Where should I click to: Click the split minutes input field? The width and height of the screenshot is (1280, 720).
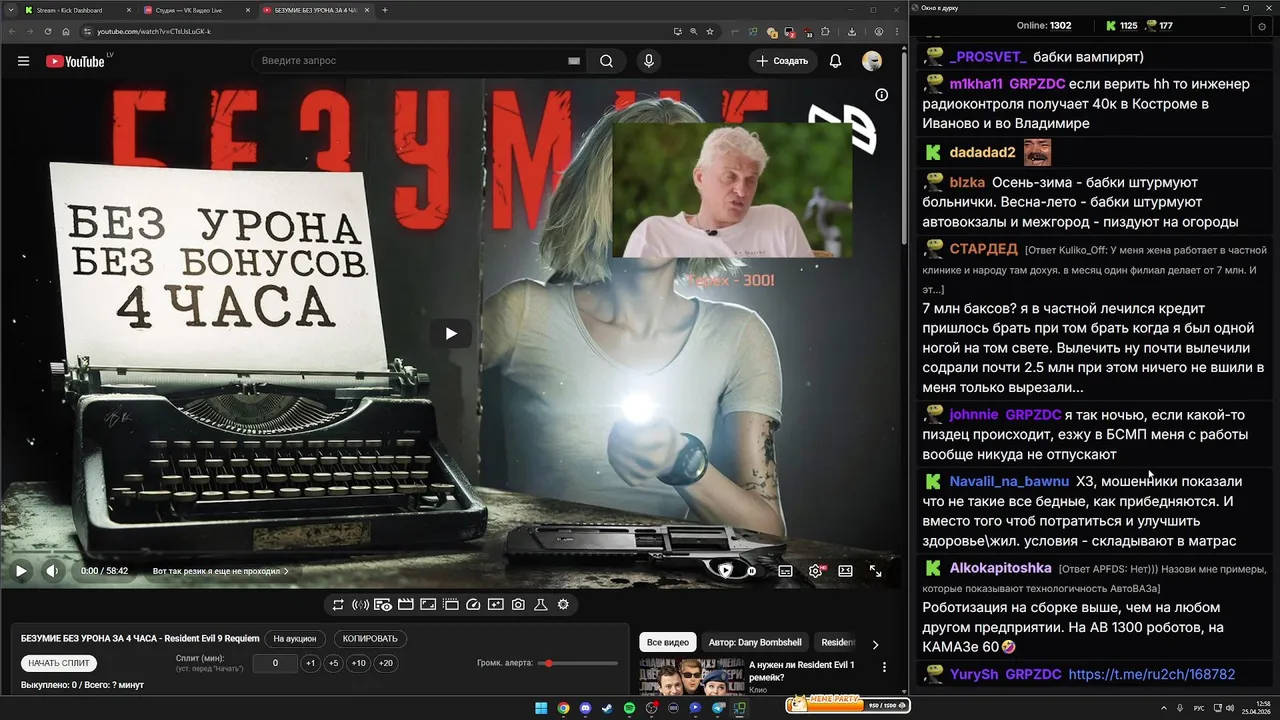275,663
